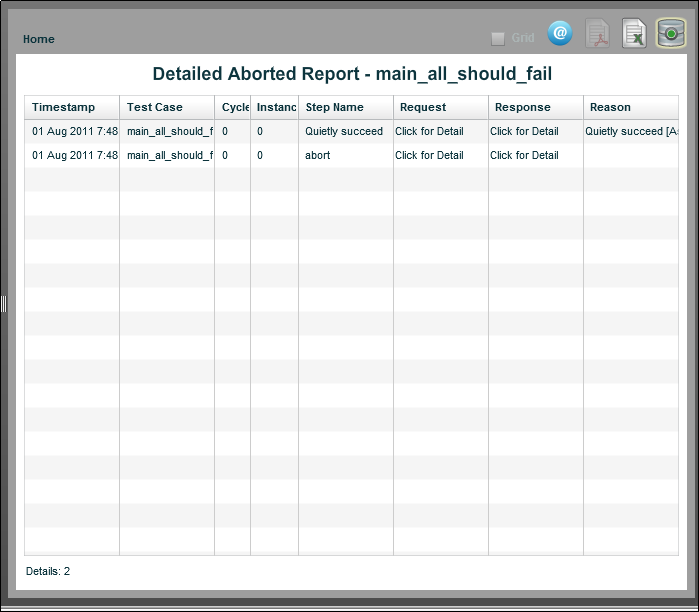The image size is (699, 612).
Task: Click the Request column header
Action: (423, 107)
